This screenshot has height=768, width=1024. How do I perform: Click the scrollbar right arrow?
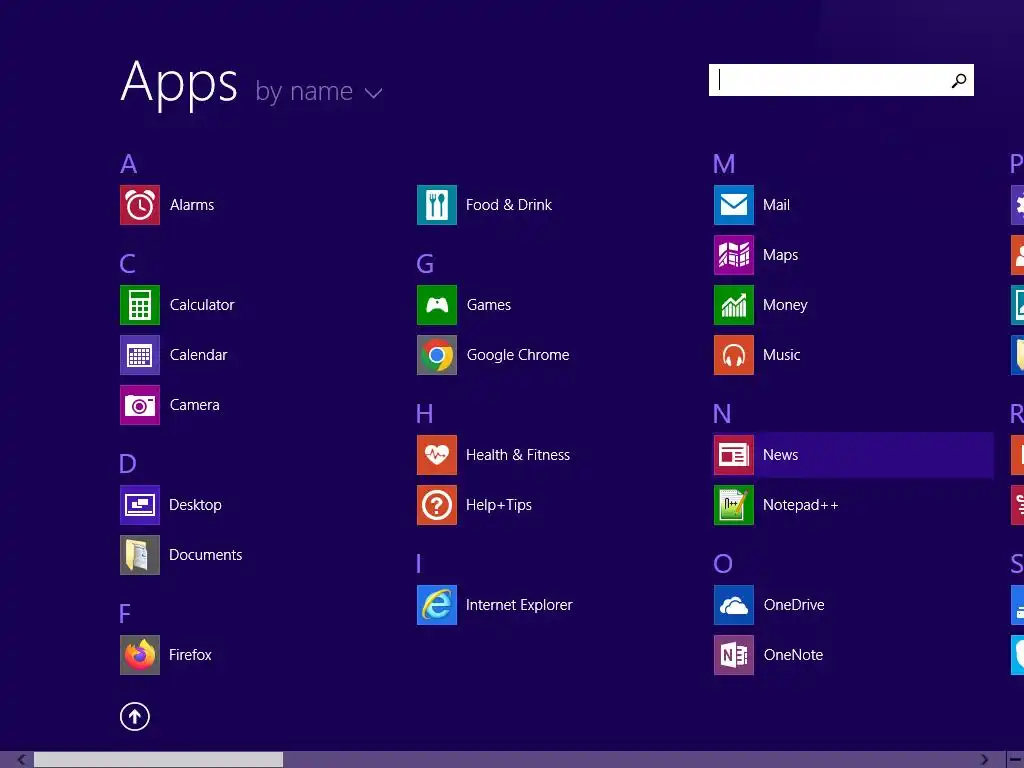(x=984, y=760)
